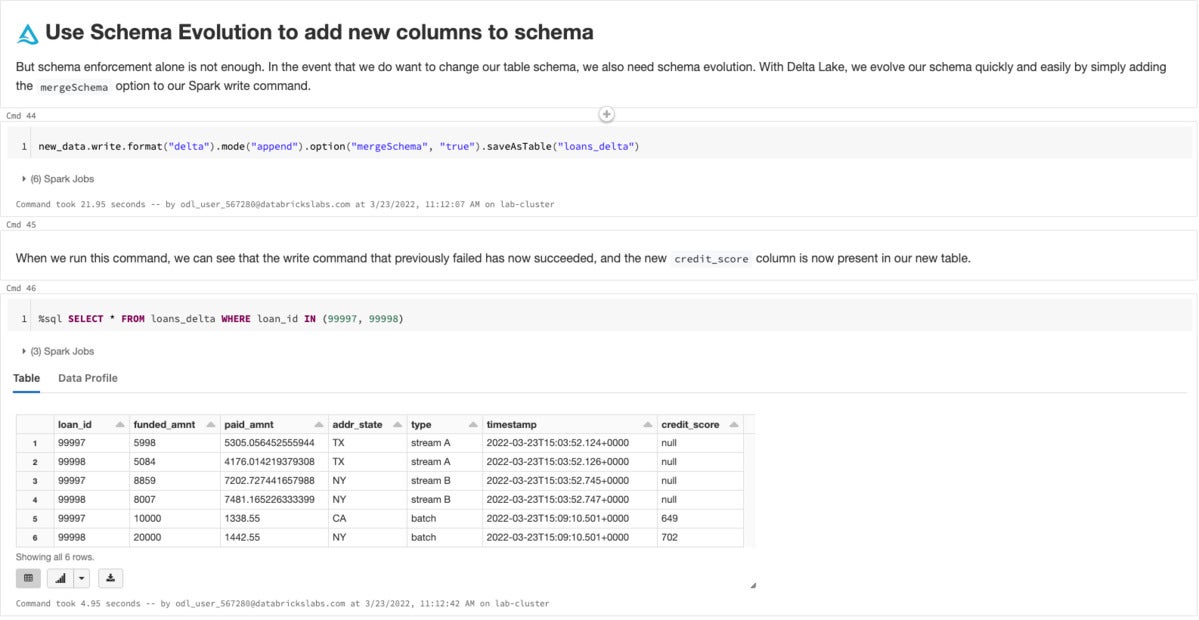Screen dimensions: 1199x620
Task: Click into the mergeSchema write command code
Action: (338, 146)
